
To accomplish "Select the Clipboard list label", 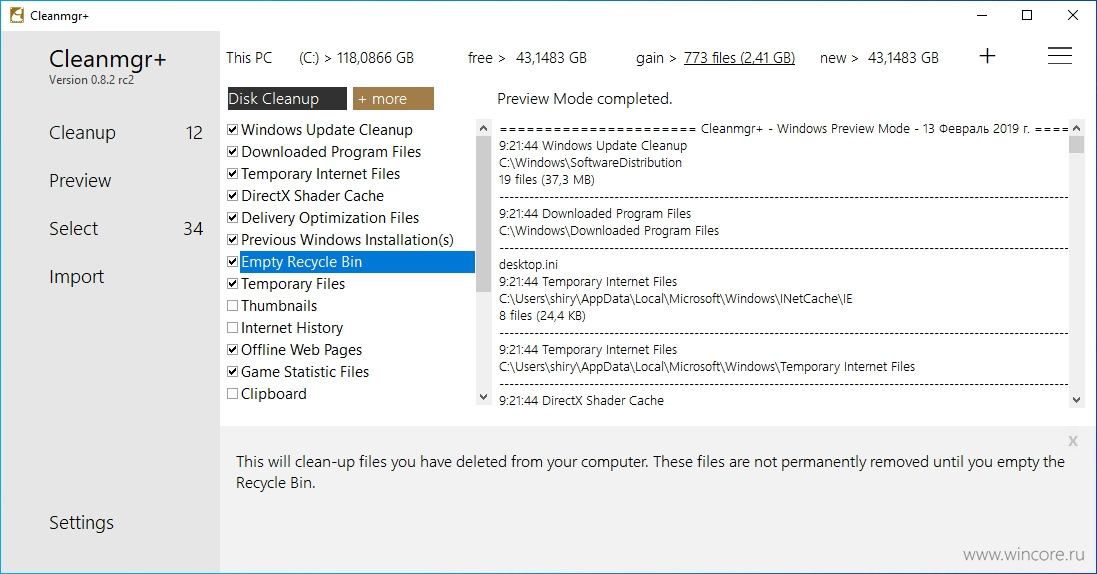I will (274, 393).
